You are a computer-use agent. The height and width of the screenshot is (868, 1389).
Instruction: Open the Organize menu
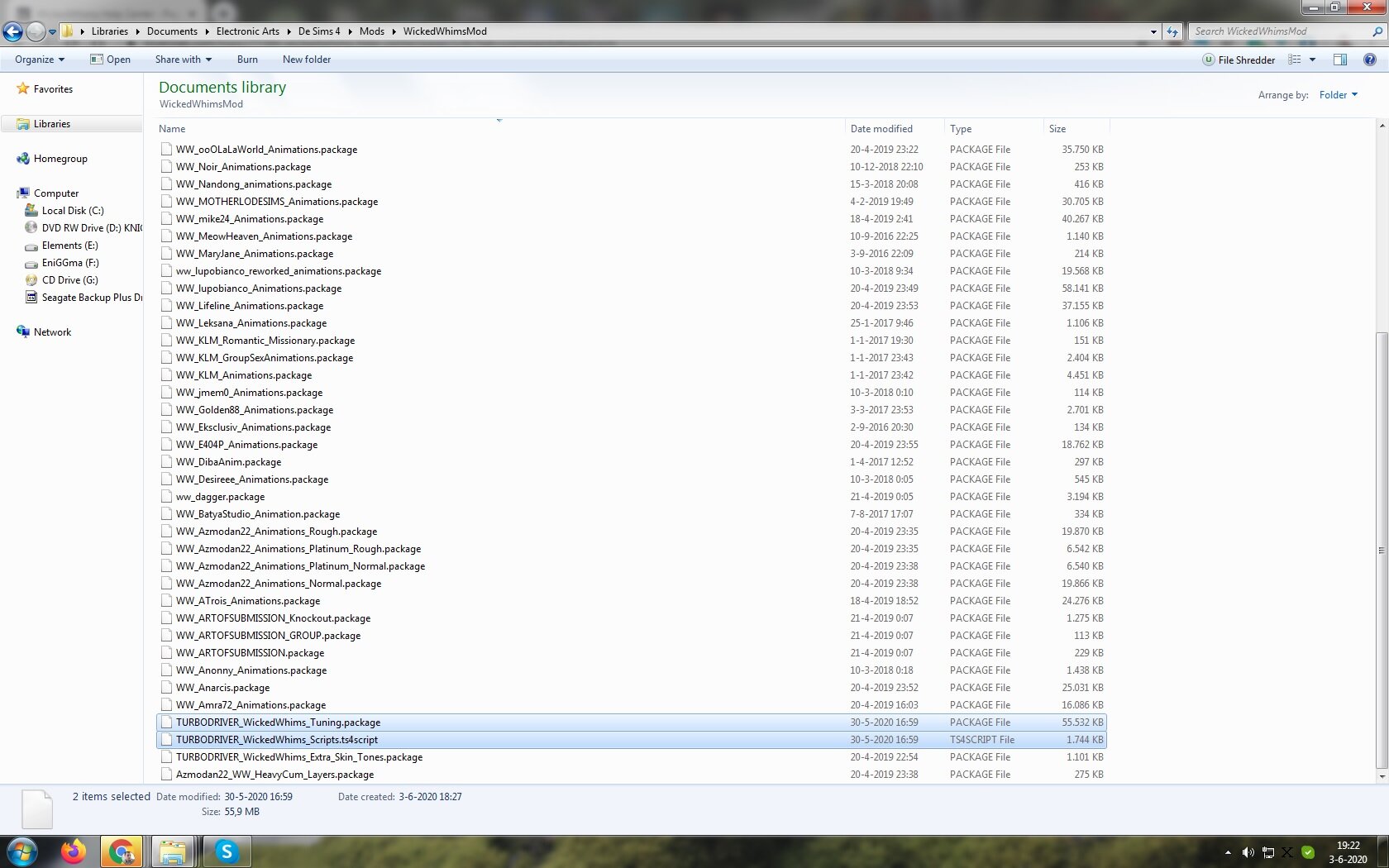(40, 60)
